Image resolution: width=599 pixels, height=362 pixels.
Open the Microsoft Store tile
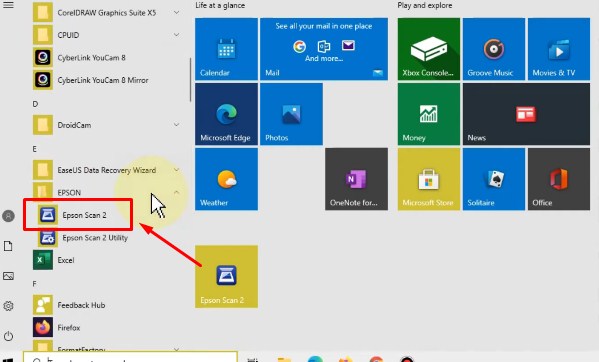tap(429, 179)
